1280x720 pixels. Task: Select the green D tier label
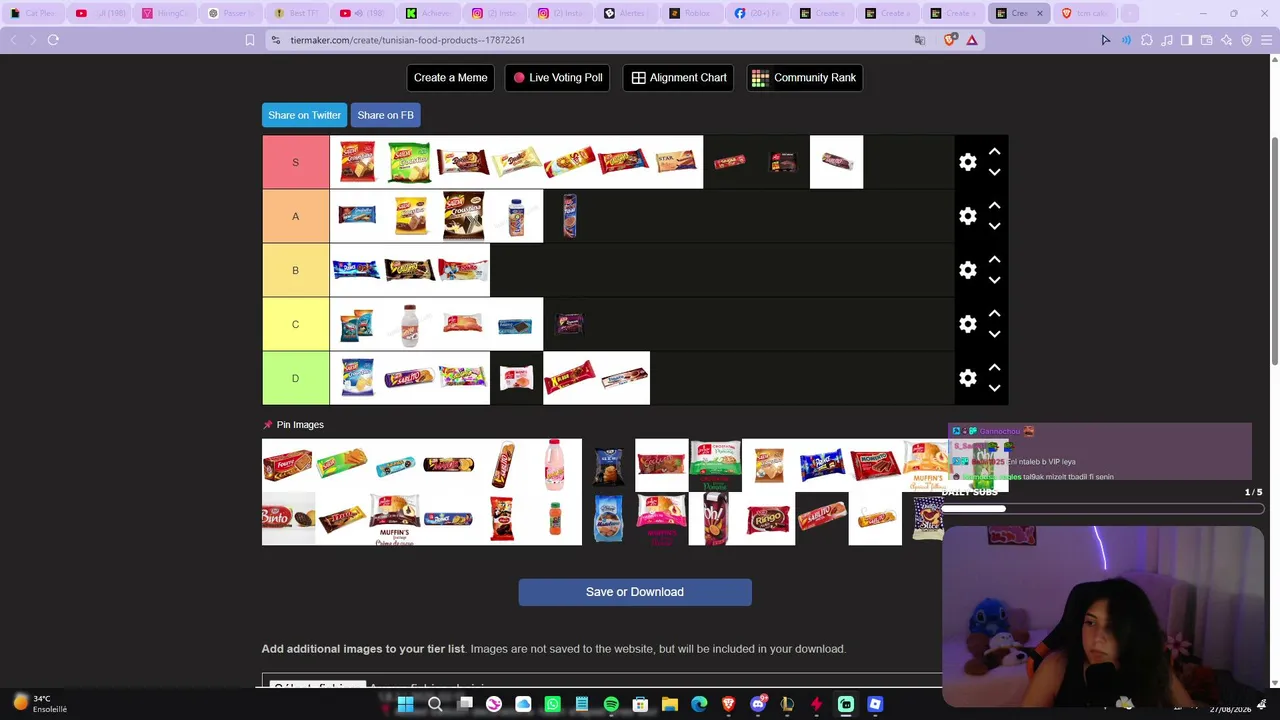point(295,378)
